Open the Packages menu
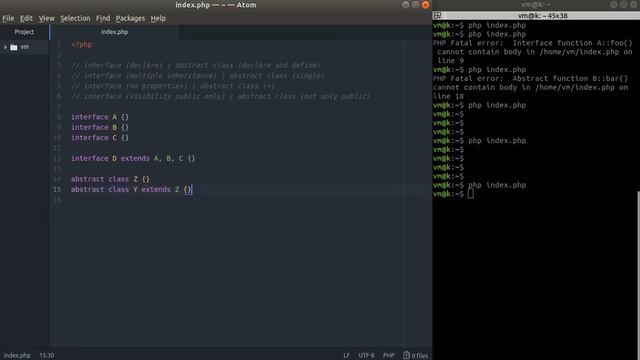This screenshot has width=640, height=360. [x=130, y=18]
